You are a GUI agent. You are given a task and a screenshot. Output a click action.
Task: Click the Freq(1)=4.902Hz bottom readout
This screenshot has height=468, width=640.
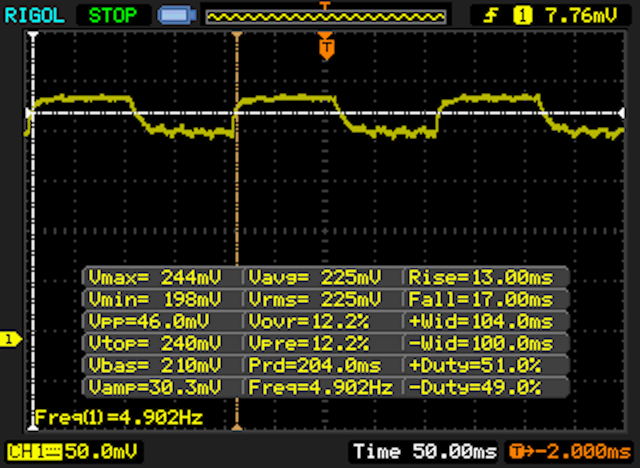[119, 417]
